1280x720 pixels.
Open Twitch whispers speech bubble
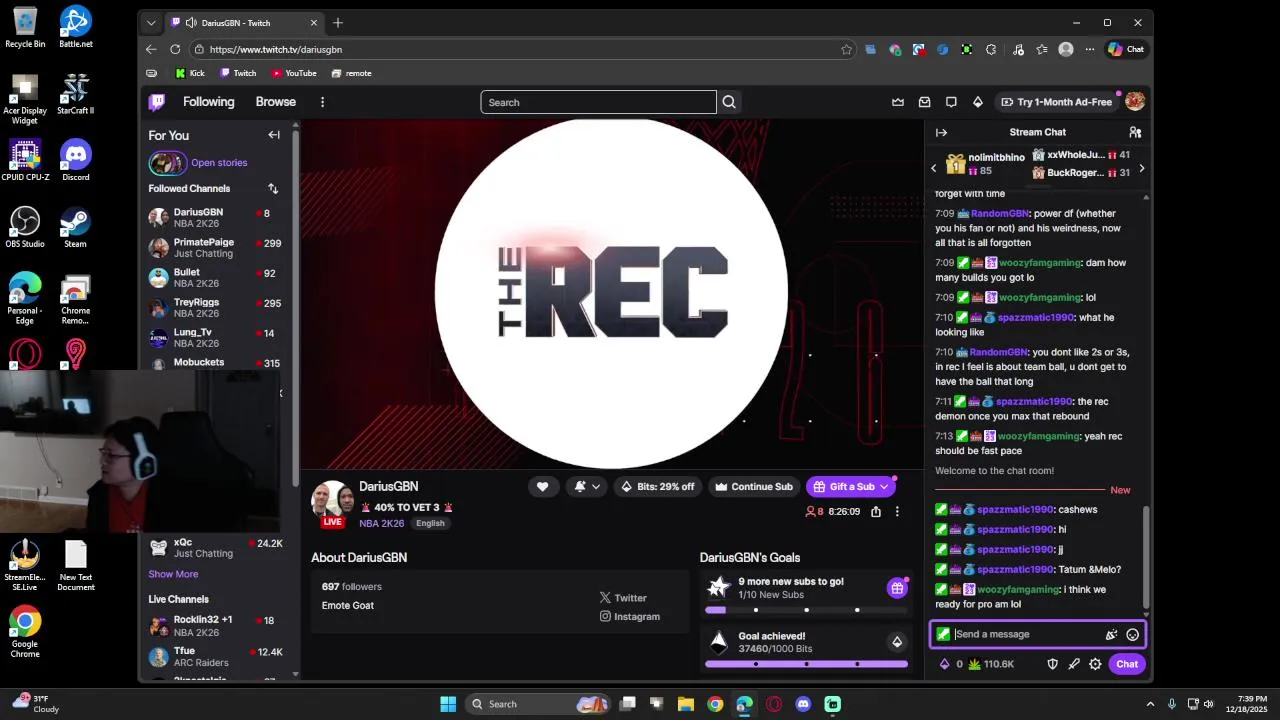pos(951,102)
